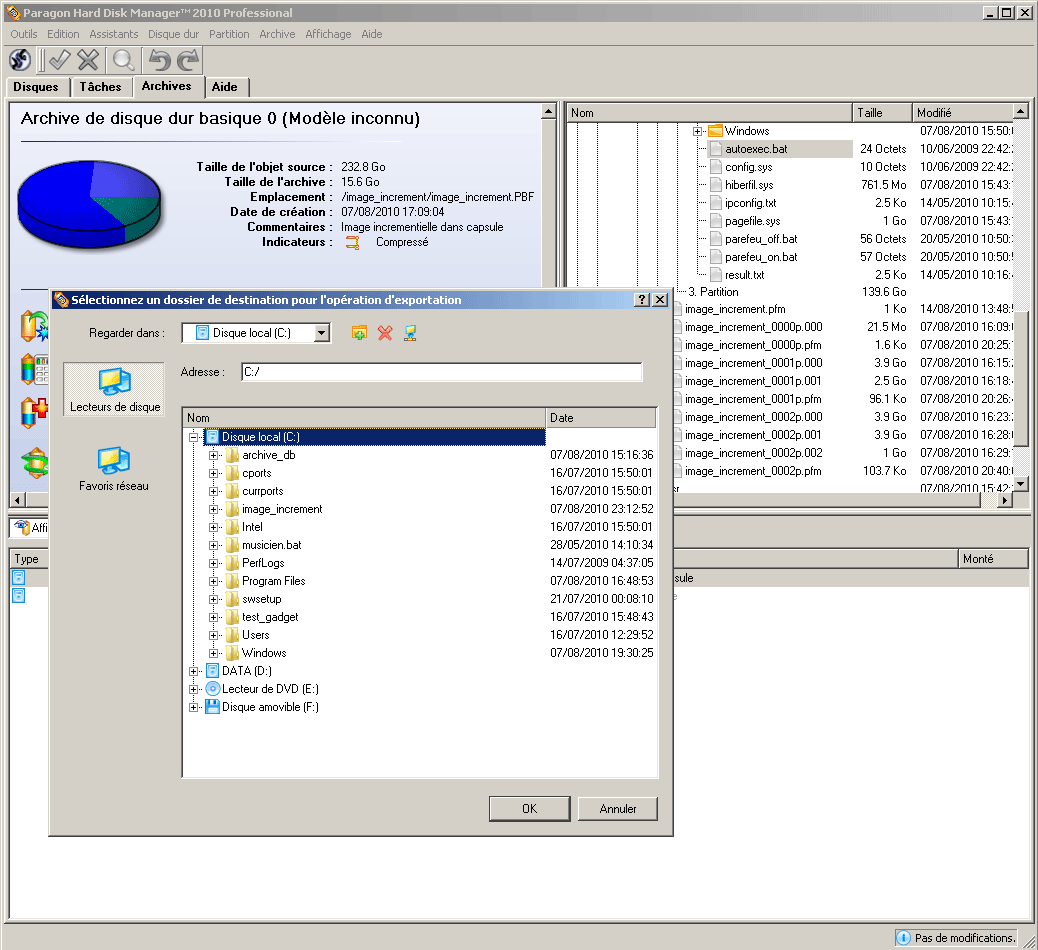This screenshot has width=1038, height=950.
Task: Switch to the Aide tab
Action: 224,87
